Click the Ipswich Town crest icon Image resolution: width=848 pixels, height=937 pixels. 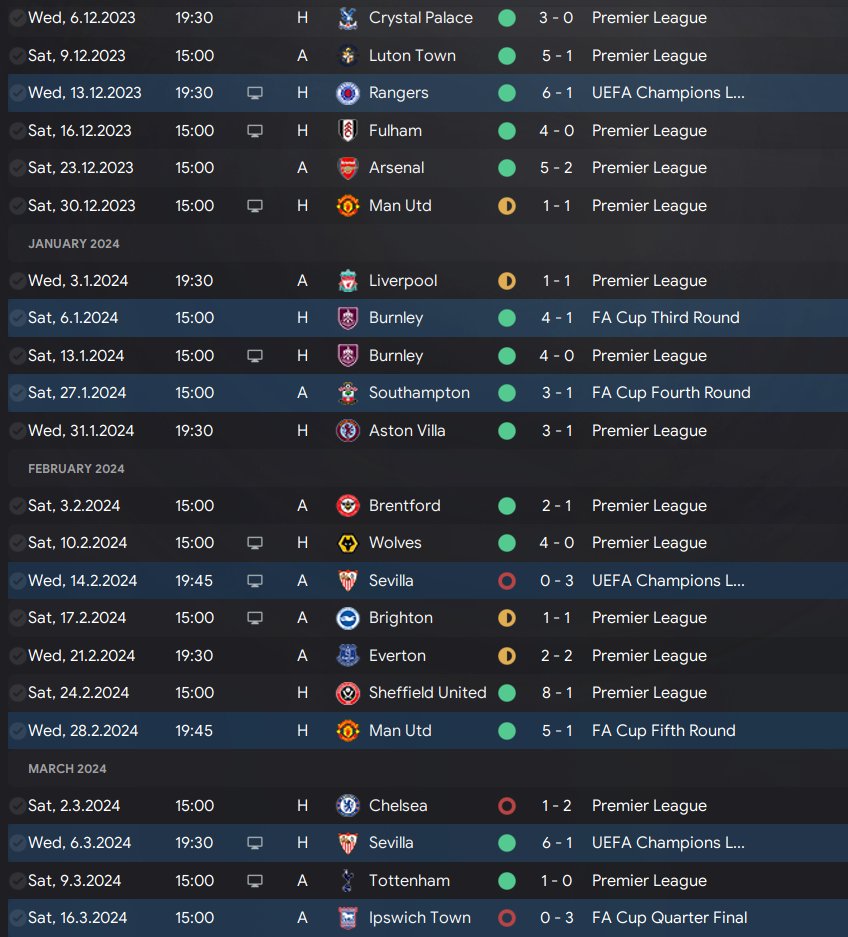[348, 918]
